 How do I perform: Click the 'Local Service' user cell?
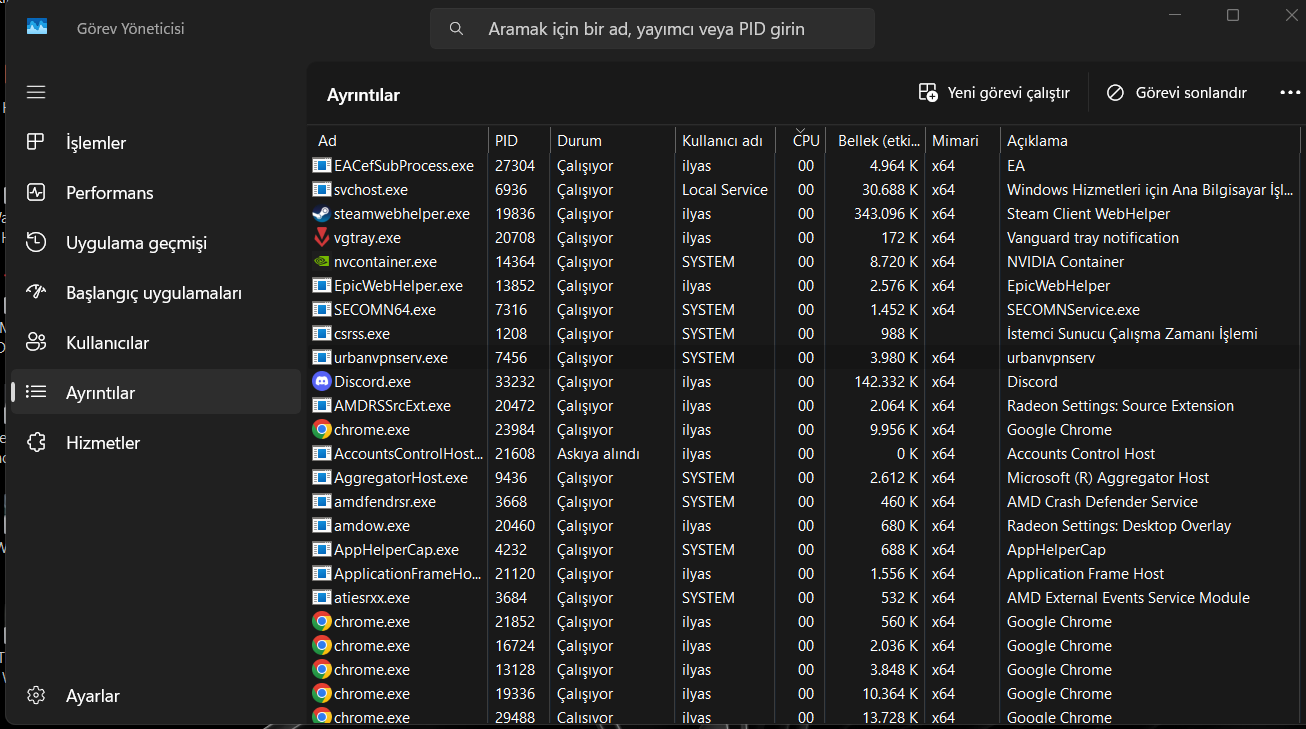[x=725, y=190]
